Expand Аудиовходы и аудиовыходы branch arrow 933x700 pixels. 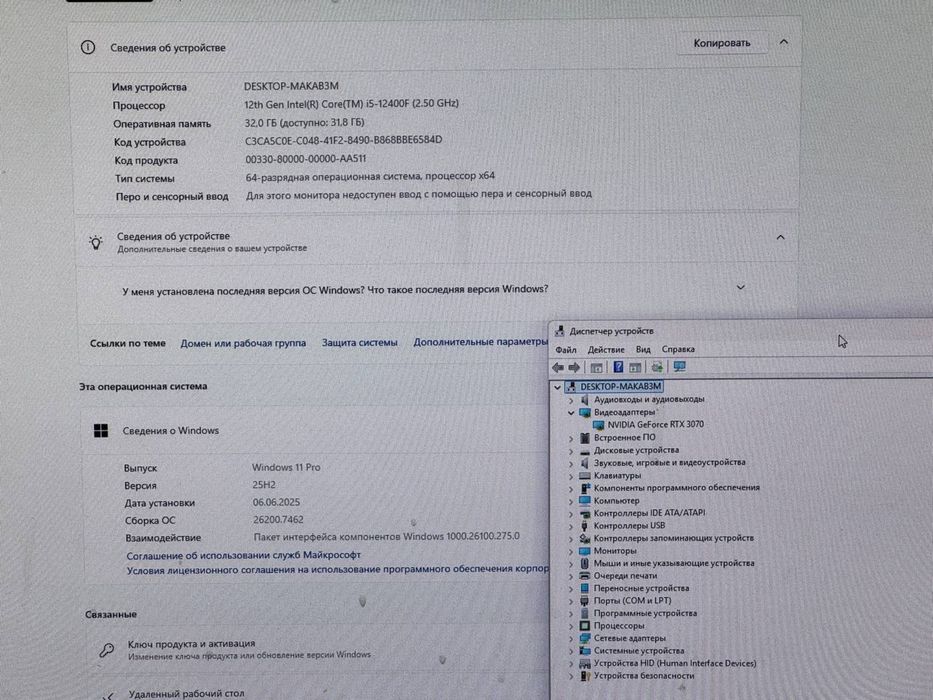click(x=571, y=400)
